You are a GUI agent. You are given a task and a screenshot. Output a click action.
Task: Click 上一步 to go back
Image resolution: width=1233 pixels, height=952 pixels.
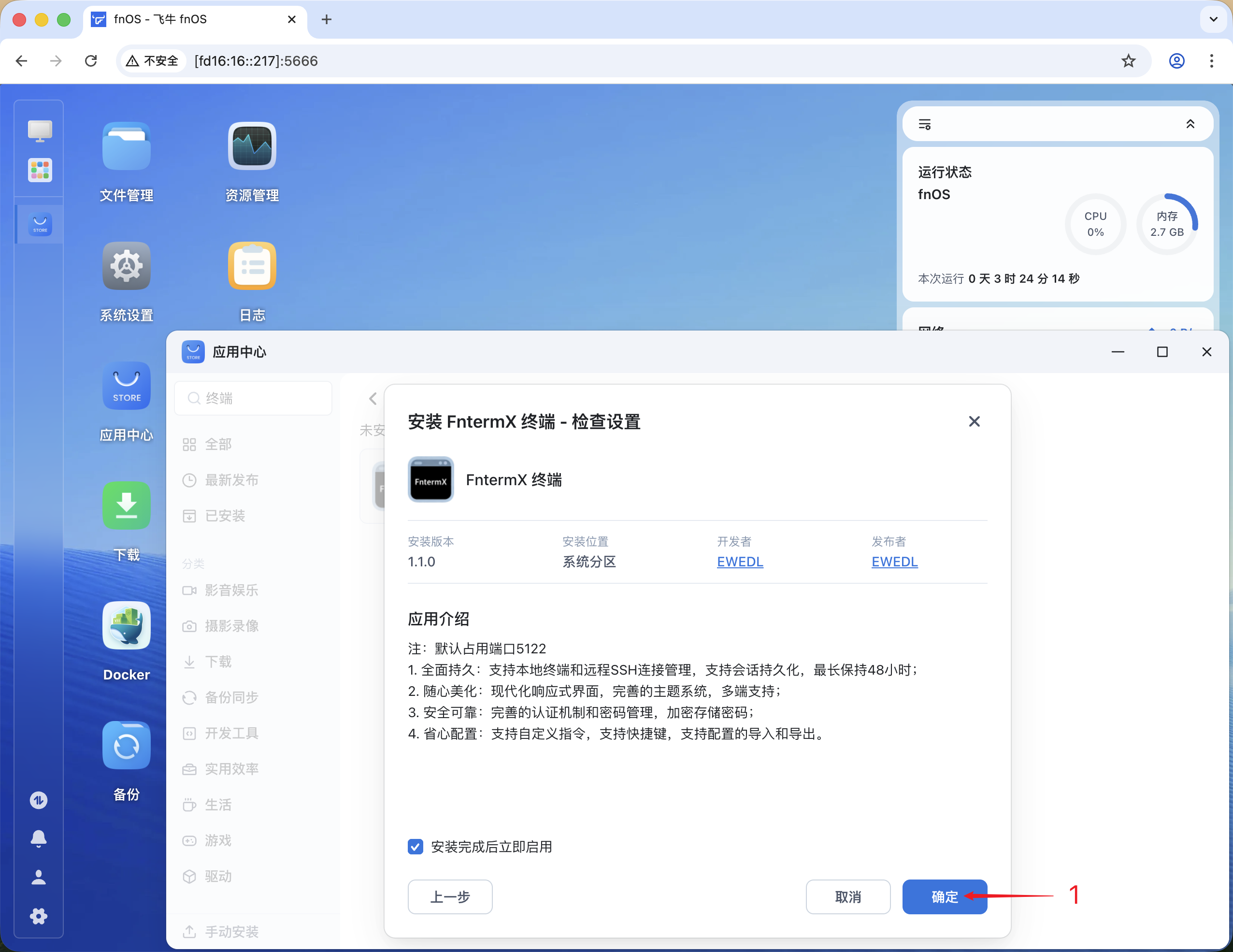click(x=449, y=896)
